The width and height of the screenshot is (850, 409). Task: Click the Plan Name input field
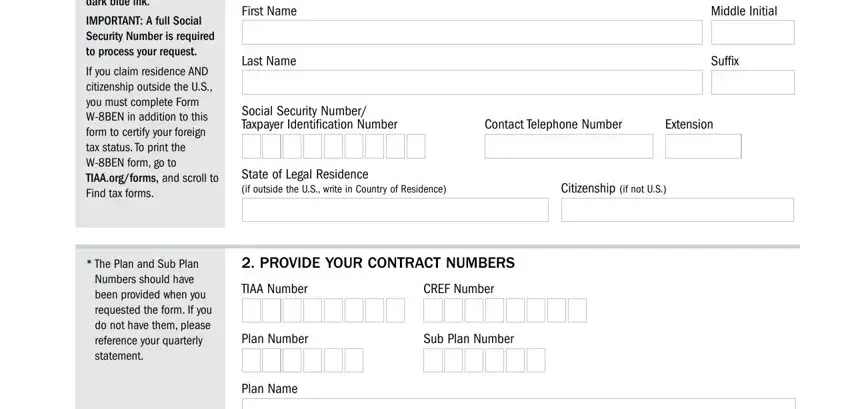518,404
